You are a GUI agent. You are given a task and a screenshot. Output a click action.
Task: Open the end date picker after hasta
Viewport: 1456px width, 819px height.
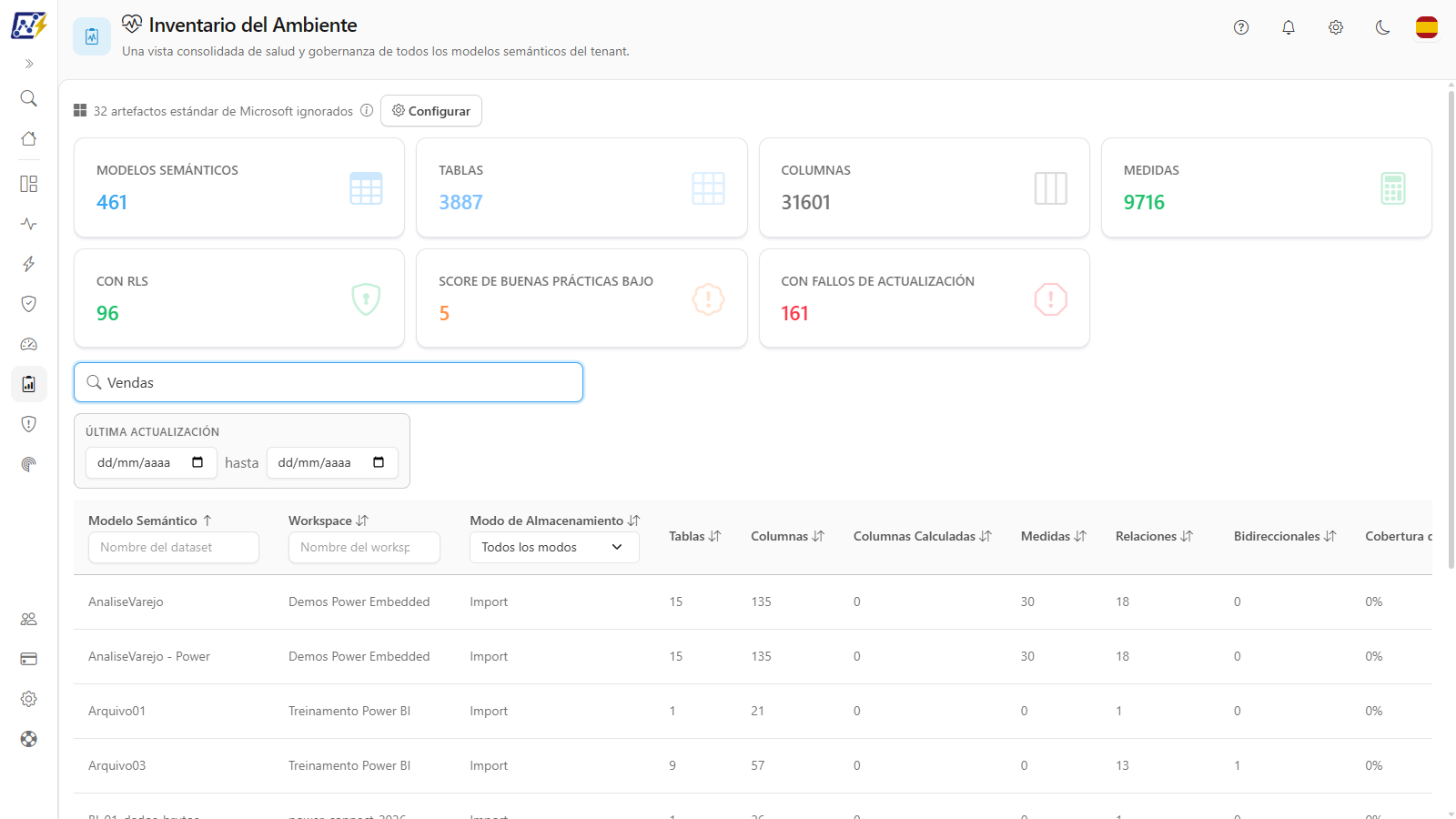point(379,462)
